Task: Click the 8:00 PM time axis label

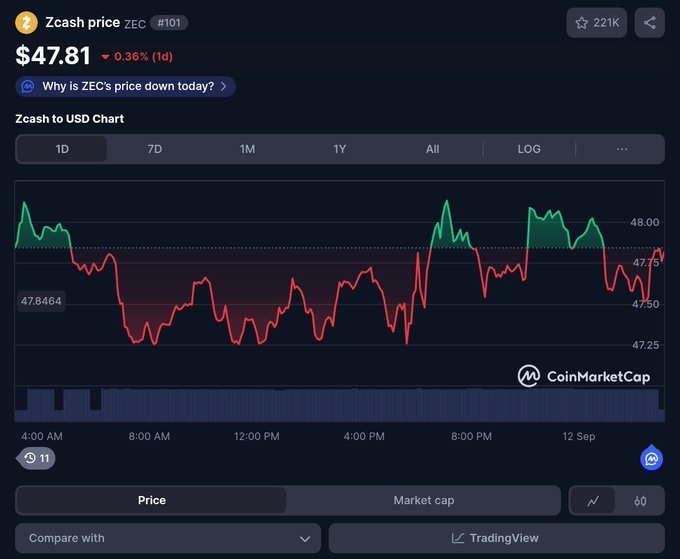Action: [471, 436]
